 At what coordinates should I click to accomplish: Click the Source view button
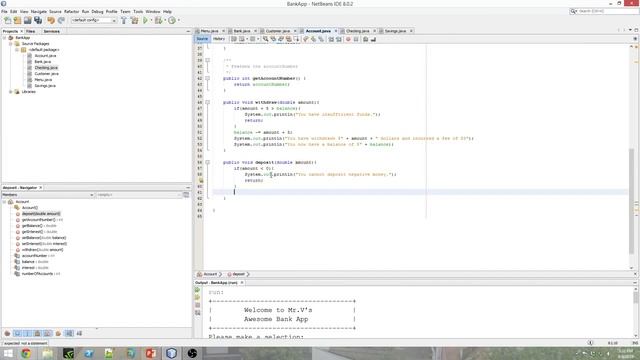tap(202, 39)
